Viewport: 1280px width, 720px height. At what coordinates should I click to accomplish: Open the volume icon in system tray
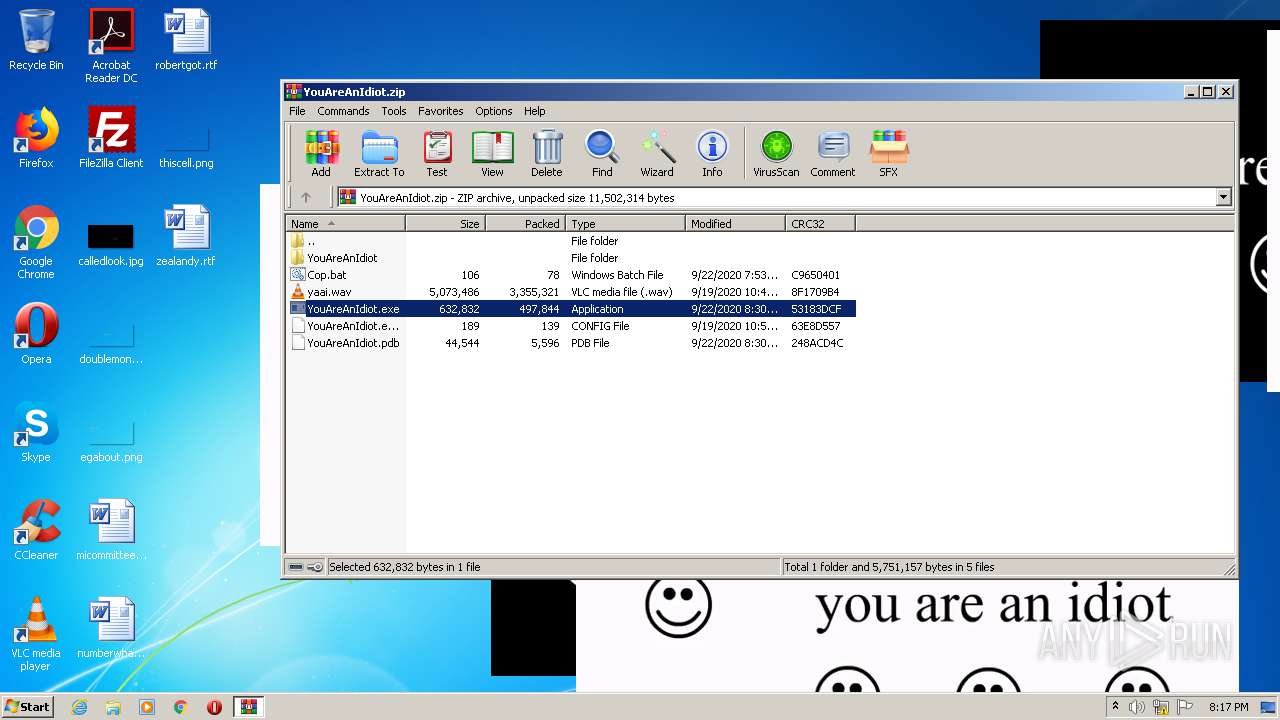1137,707
